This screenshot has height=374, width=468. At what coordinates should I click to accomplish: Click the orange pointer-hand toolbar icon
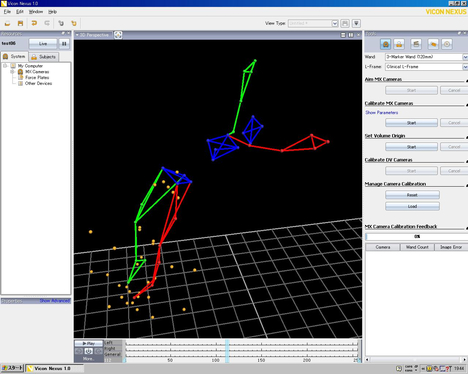pos(74,23)
